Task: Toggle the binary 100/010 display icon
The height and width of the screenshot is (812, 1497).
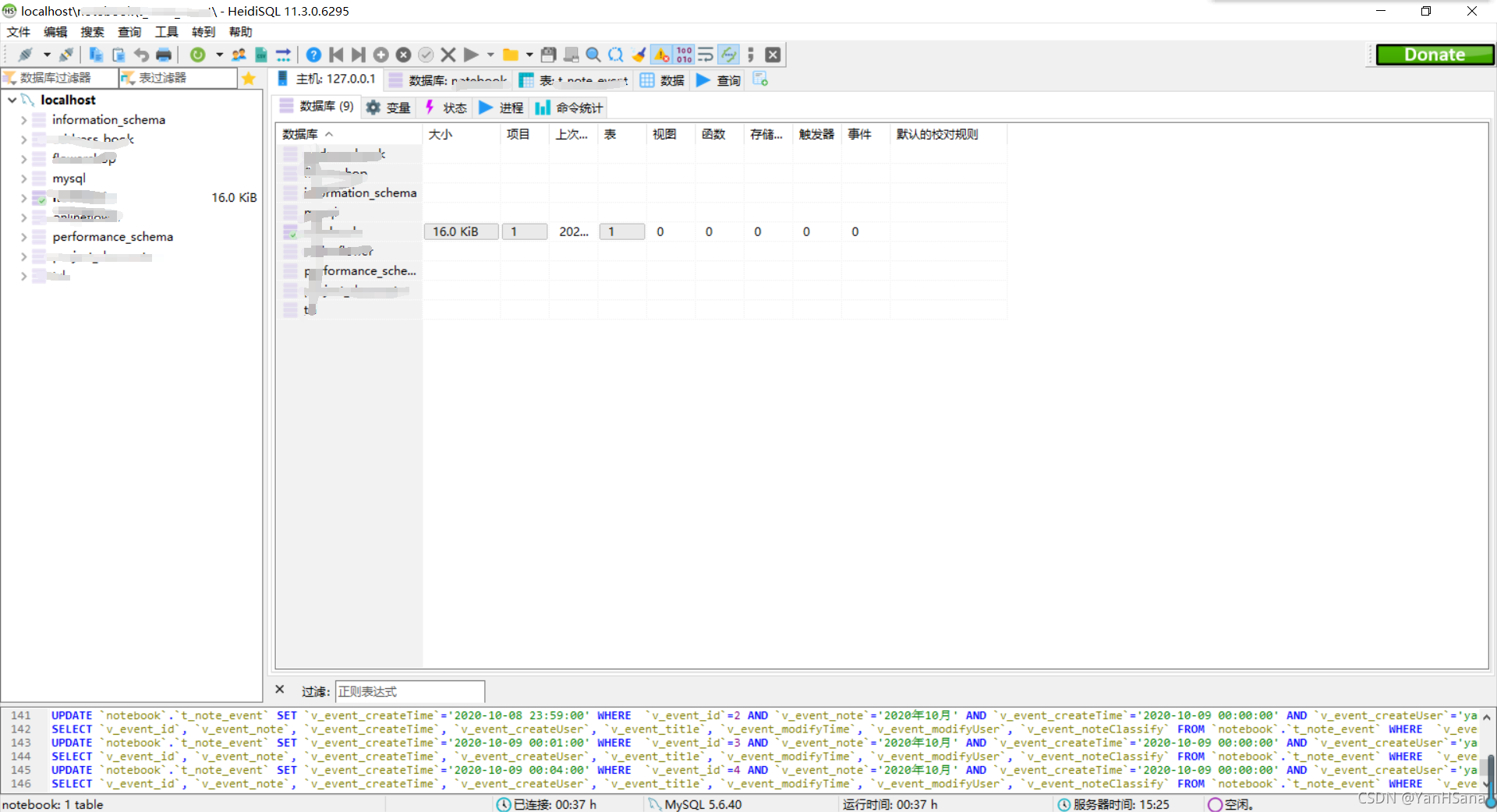Action: 684,55
